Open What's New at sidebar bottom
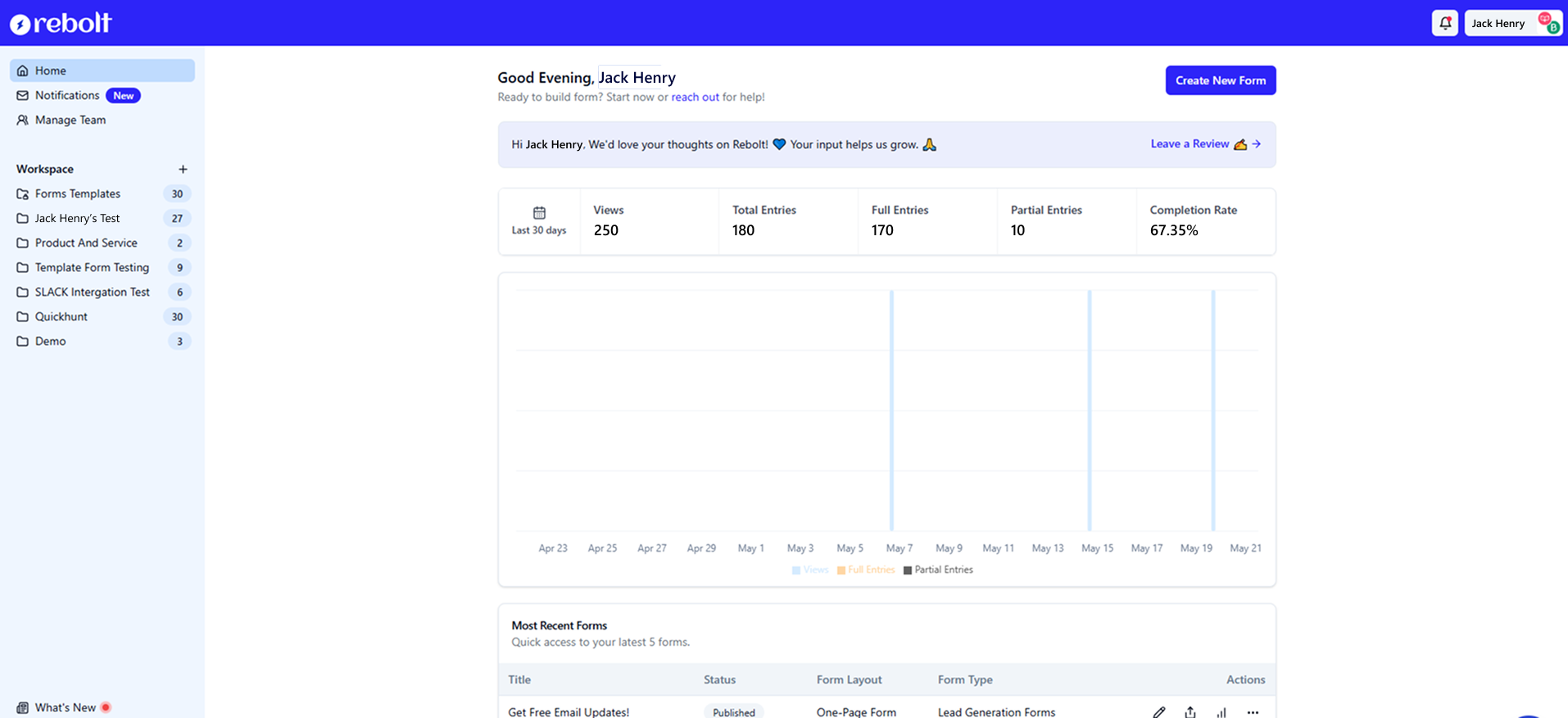Image resolution: width=1568 pixels, height=718 pixels. 65,707
